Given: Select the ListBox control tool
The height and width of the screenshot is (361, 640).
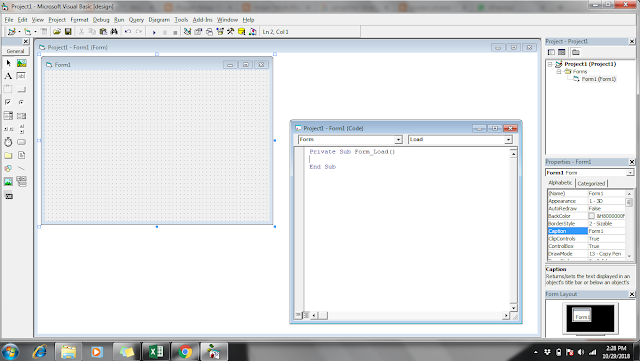Looking at the screenshot, I should pyautogui.click(x=22, y=116).
